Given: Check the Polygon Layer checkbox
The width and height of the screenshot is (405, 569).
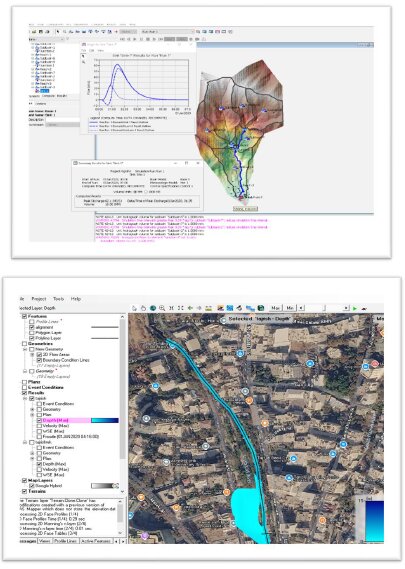Looking at the screenshot, I should pos(32,333).
